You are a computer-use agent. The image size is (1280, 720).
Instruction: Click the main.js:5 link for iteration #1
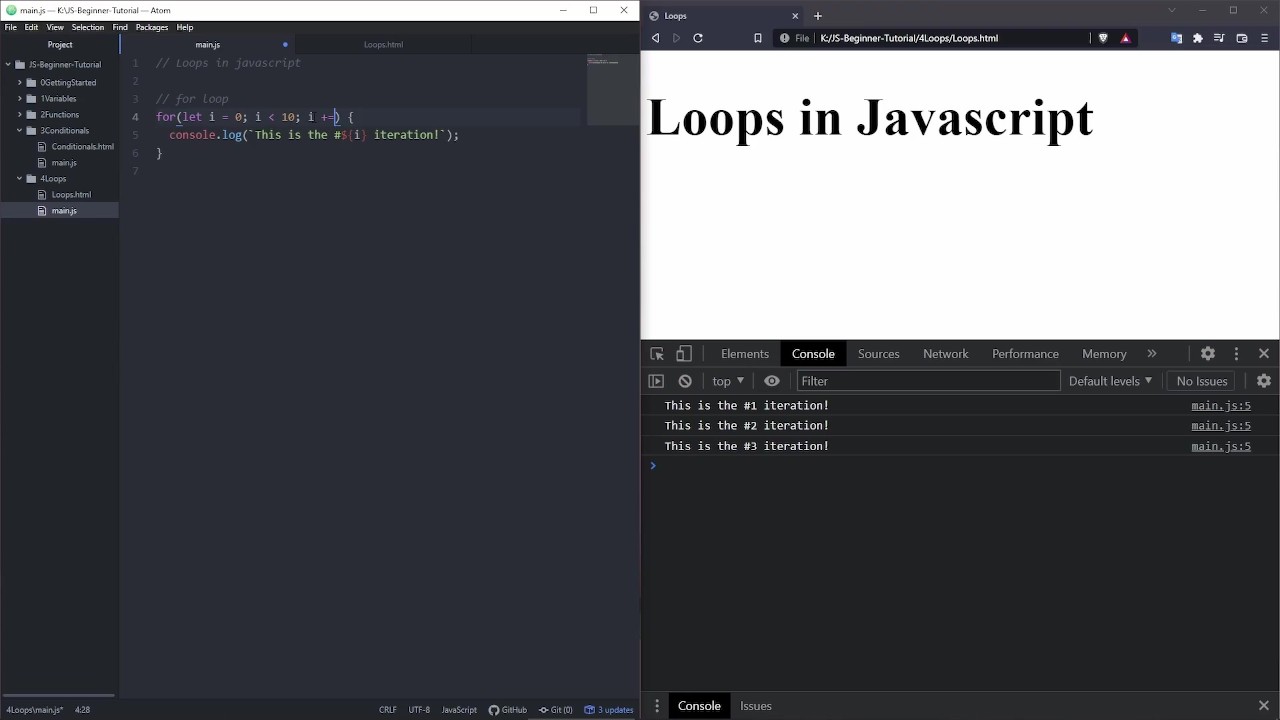[x=1220, y=406]
